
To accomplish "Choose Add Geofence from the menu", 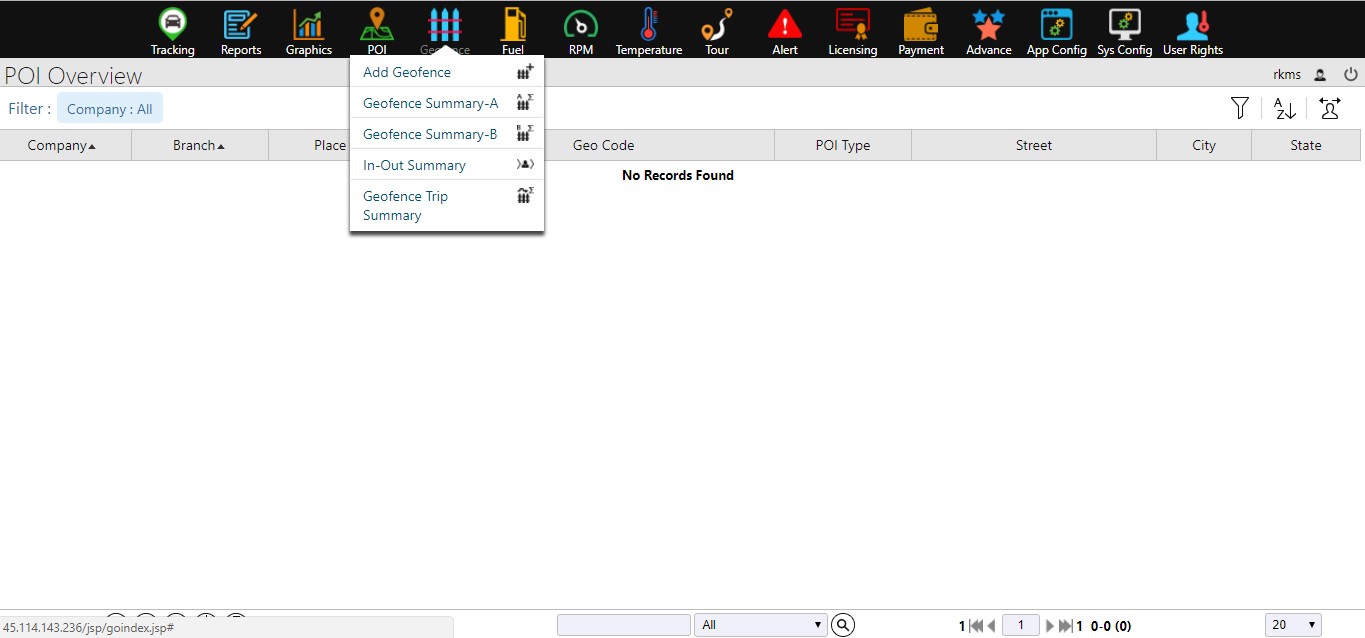I will tap(407, 72).
